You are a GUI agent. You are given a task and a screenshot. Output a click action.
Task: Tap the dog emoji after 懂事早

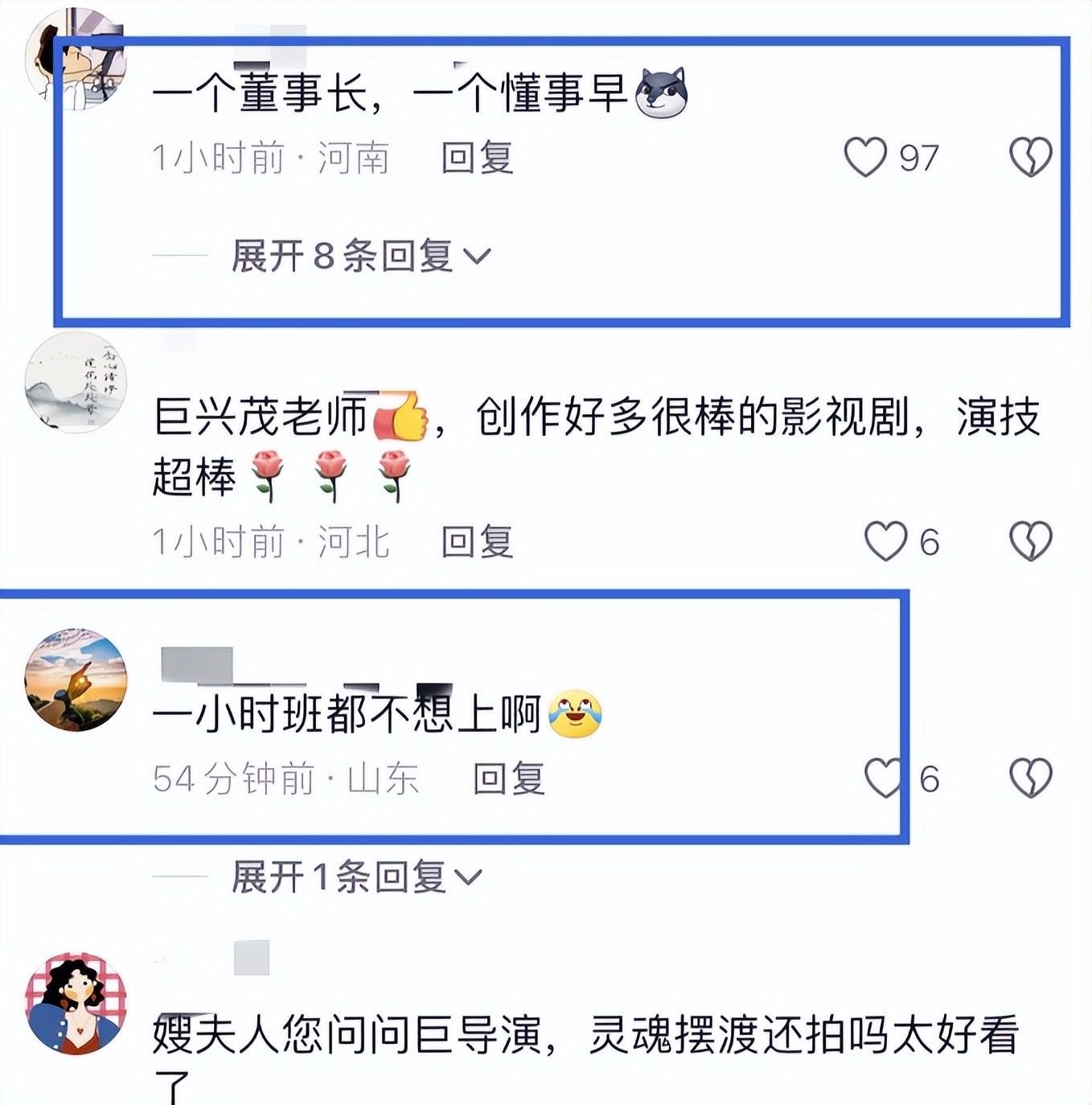point(662,92)
